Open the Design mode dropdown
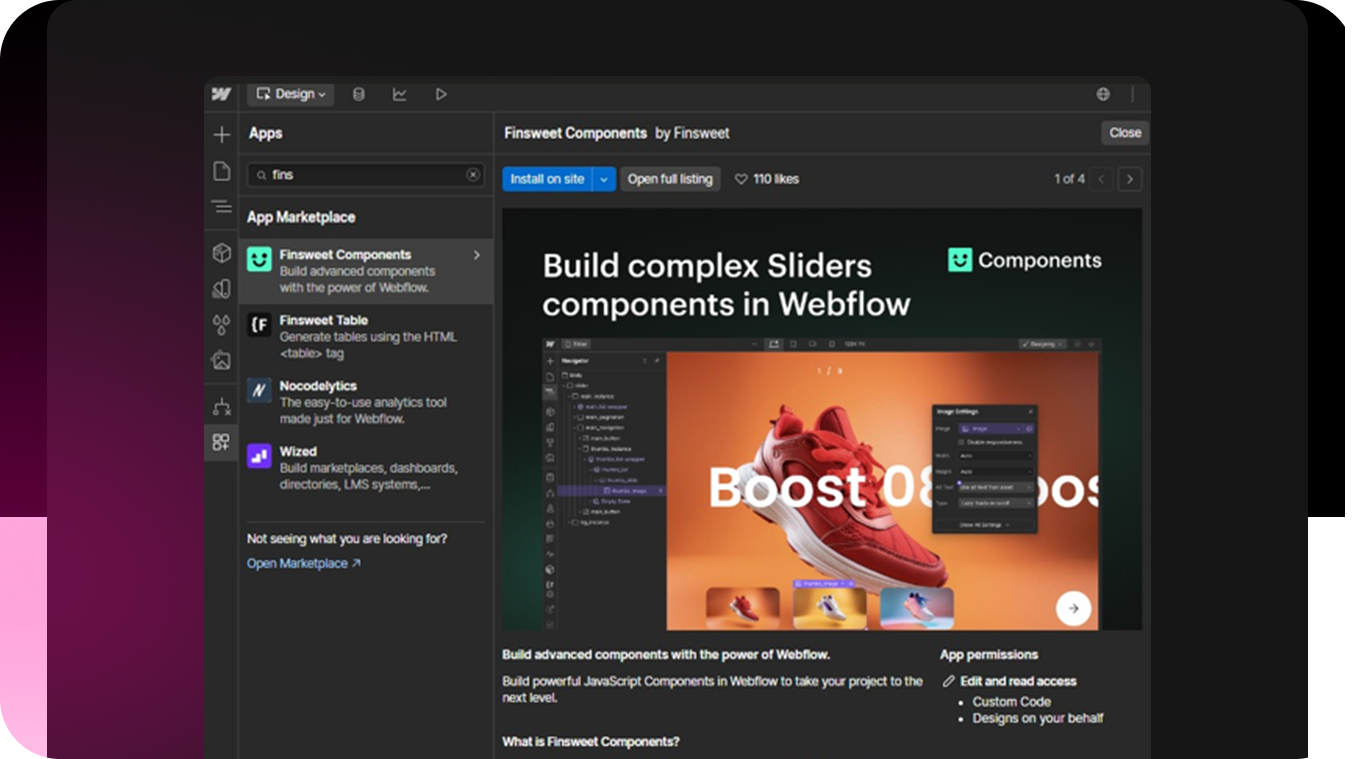This screenshot has height=759, width=1355. [291, 94]
